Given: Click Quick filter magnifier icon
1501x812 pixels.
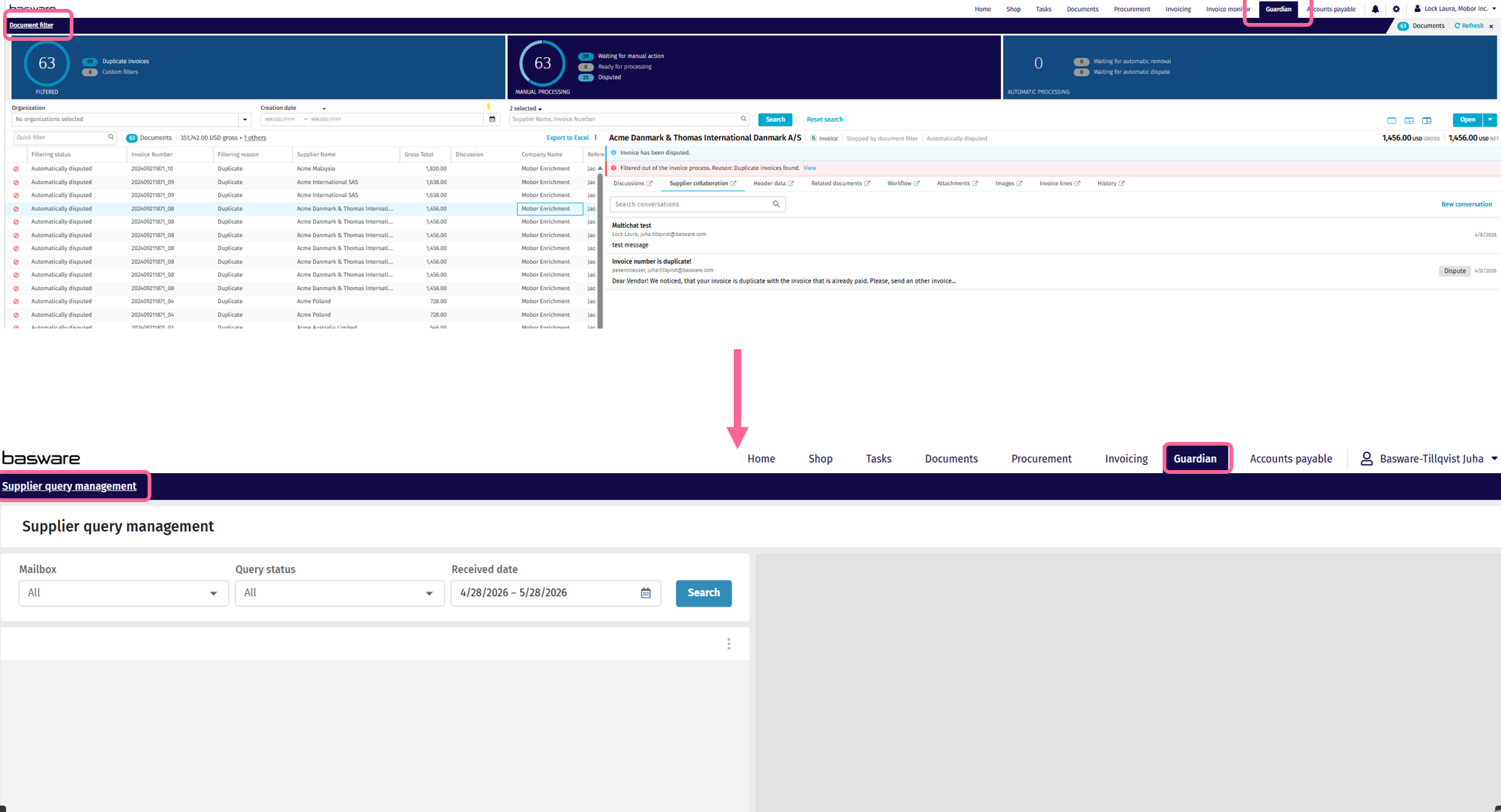Looking at the screenshot, I should (x=111, y=137).
